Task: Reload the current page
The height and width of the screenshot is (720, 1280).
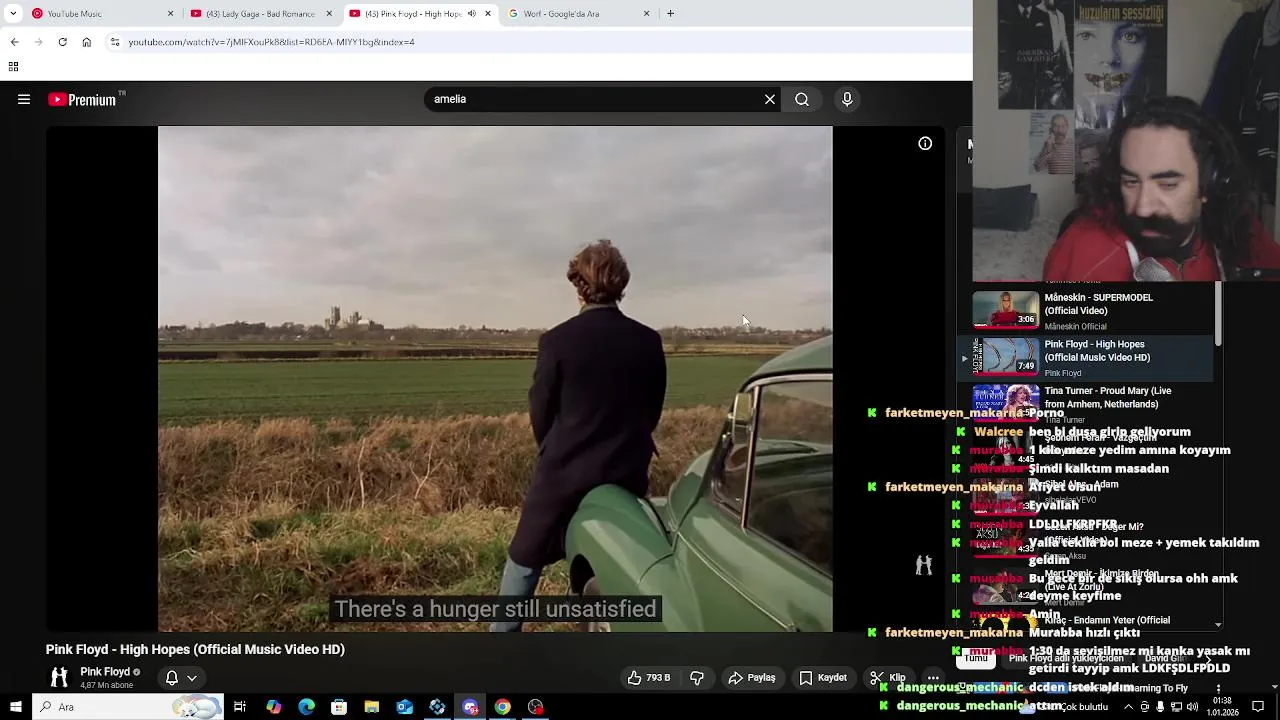Action: 62,42
